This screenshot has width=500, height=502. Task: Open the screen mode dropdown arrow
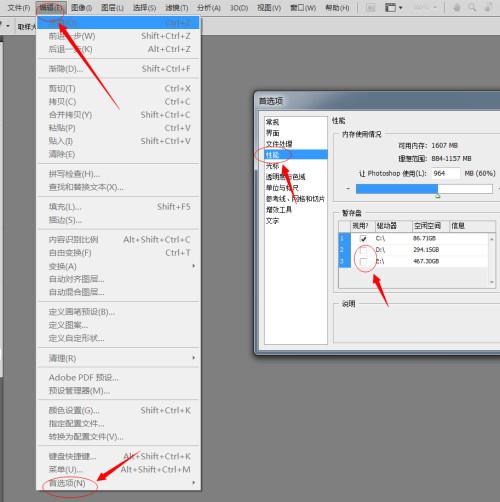[401, 8]
